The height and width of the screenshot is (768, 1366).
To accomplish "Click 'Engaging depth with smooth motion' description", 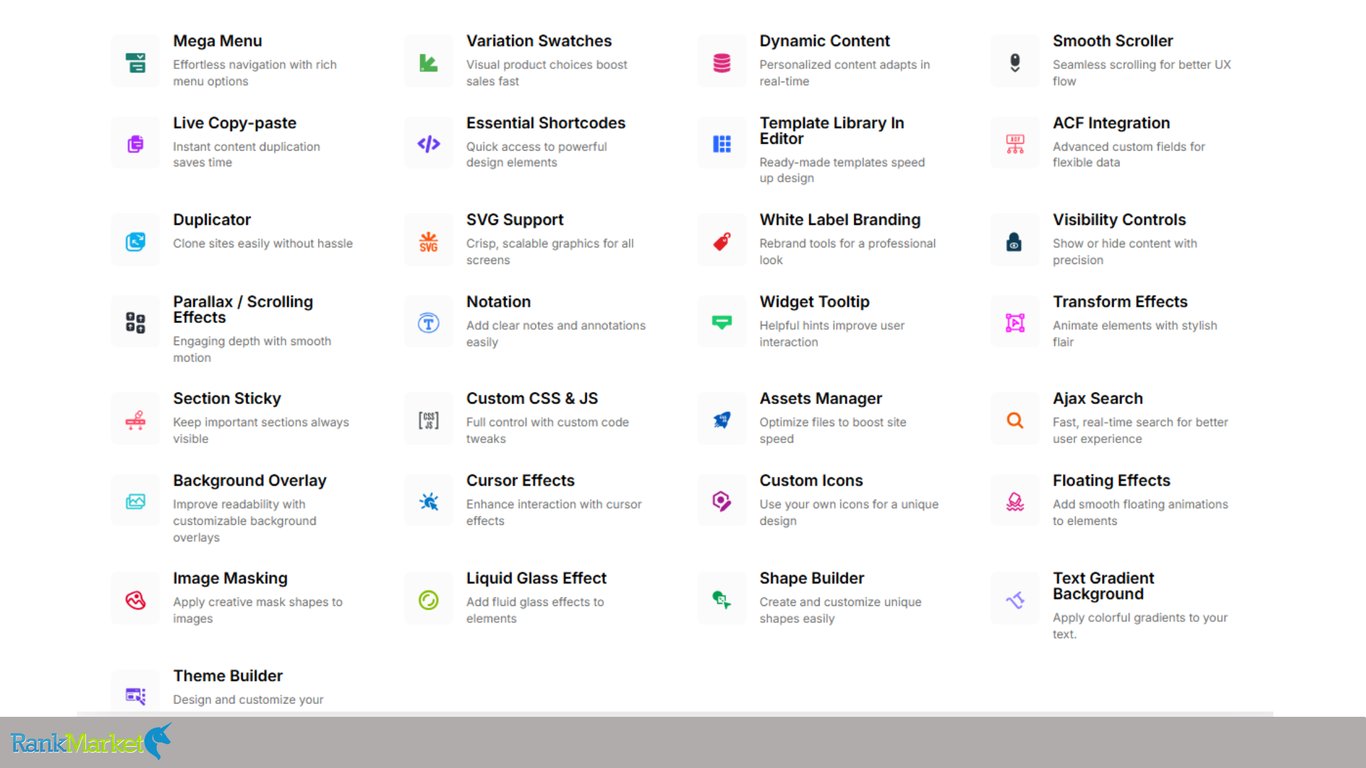I will (x=252, y=349).
